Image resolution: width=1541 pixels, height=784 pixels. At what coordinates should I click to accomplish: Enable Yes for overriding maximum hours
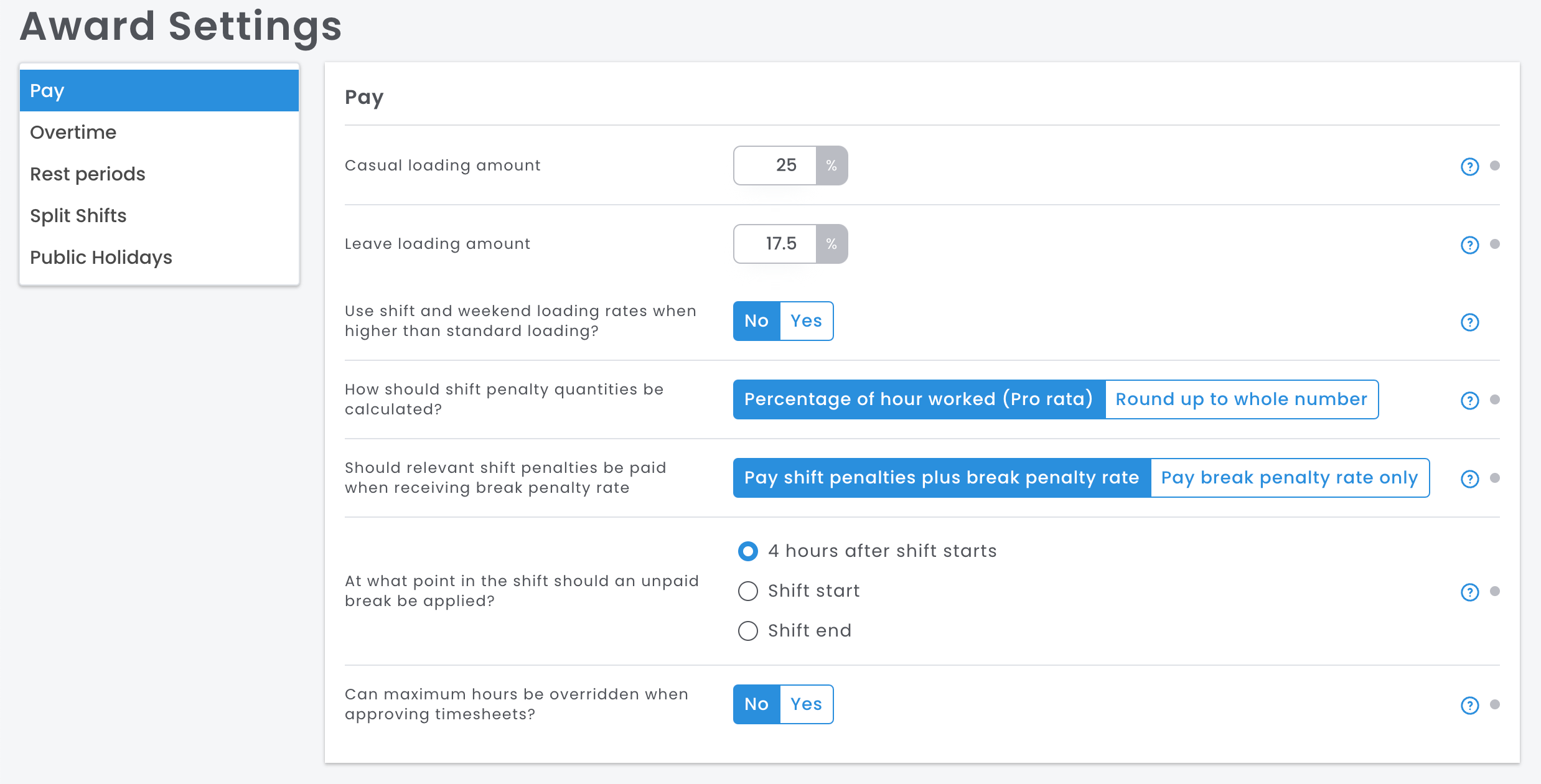click(806, 704)
